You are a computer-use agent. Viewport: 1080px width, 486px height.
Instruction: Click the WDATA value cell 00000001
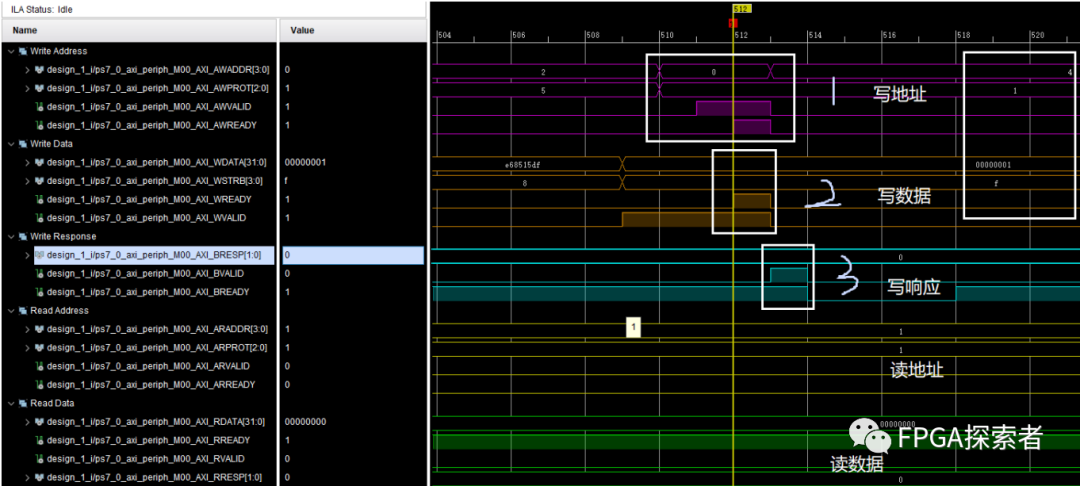click(353, 162)
